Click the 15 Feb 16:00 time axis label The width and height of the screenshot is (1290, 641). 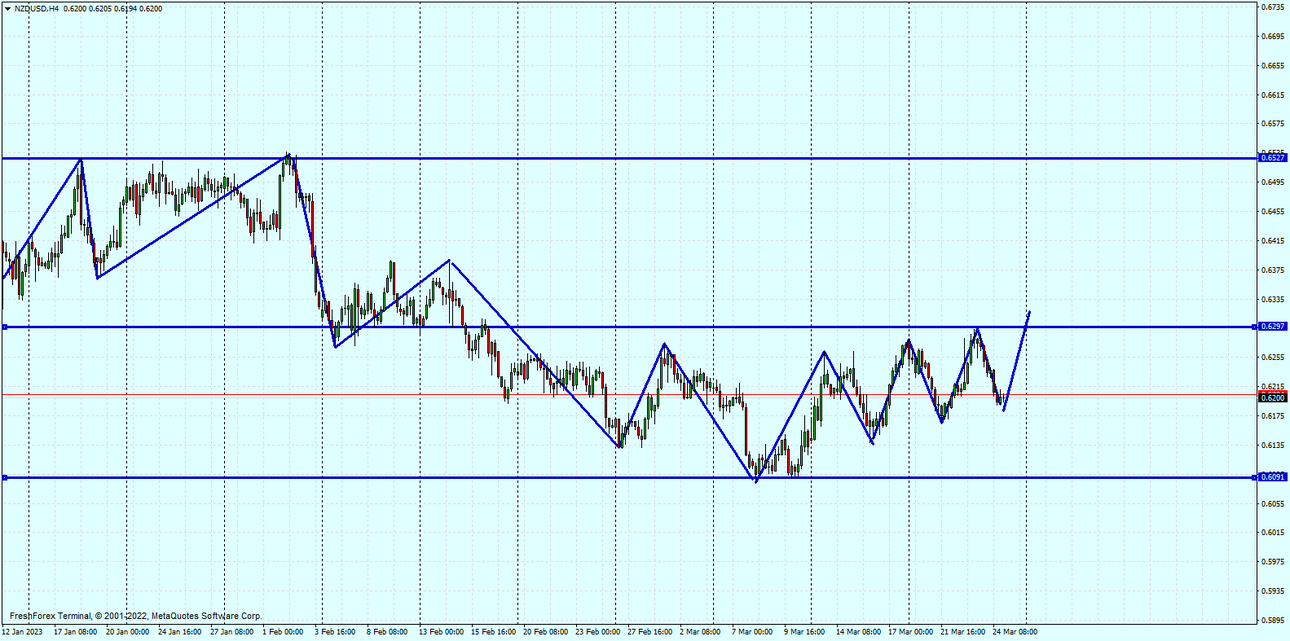tap(493, 632)
